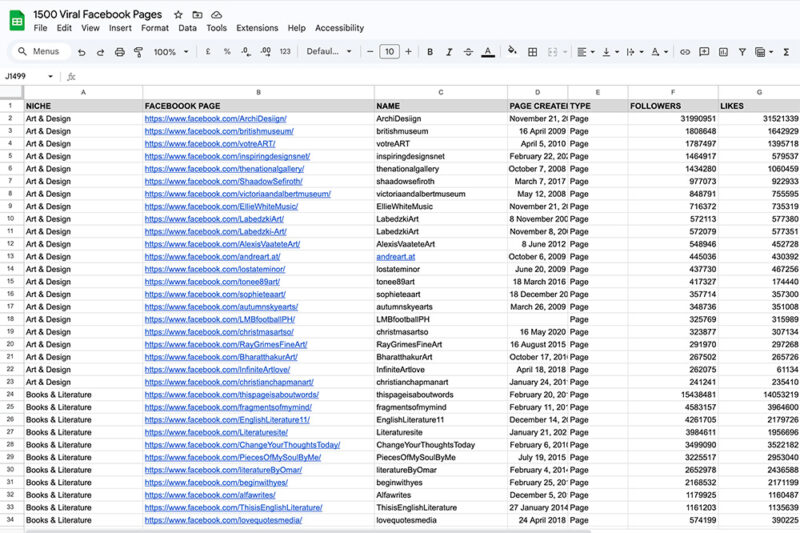The image size is (800, 533).
Task: Toggle italic formatting
Action: [x=449, y=52]
